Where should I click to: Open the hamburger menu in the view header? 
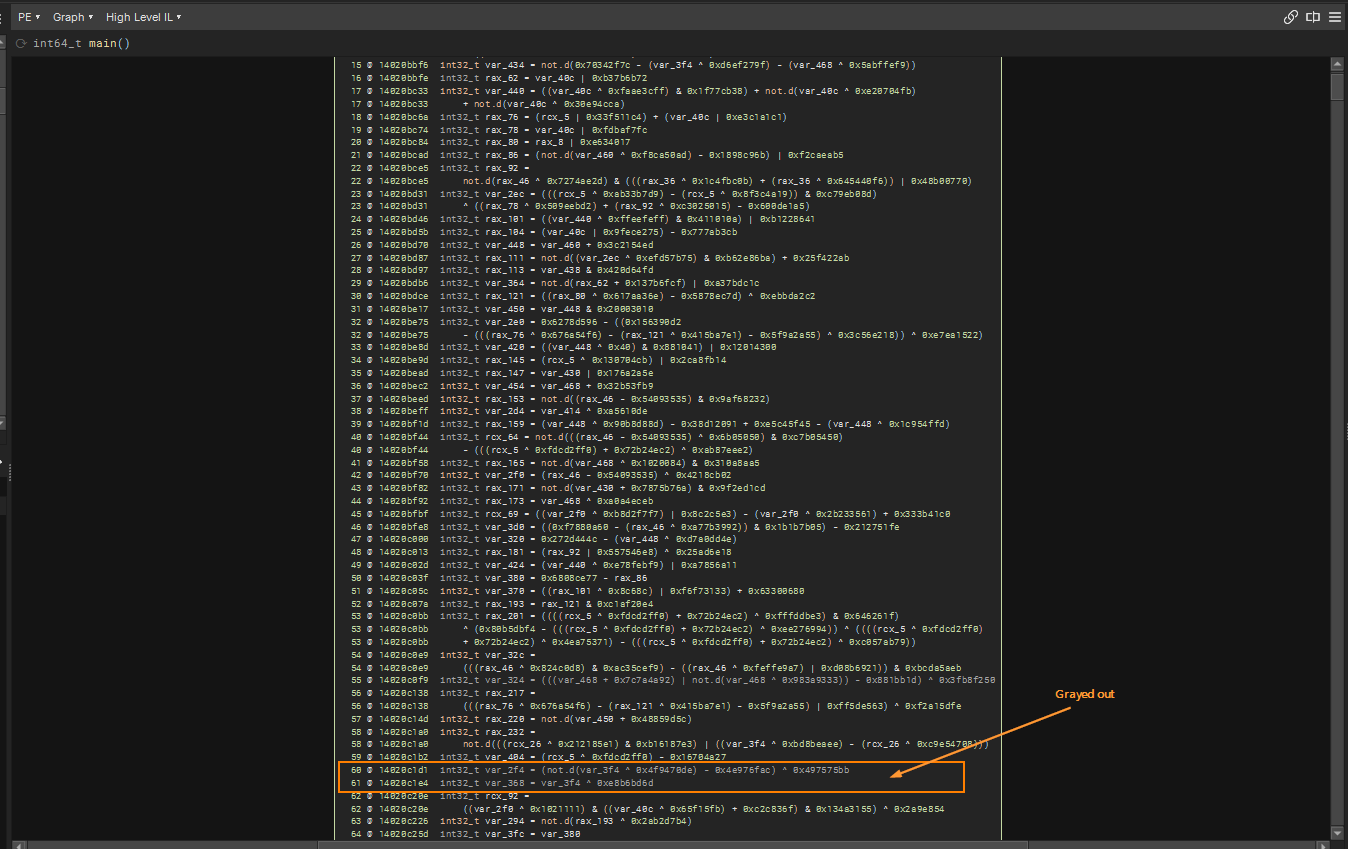click(1335, 17)
